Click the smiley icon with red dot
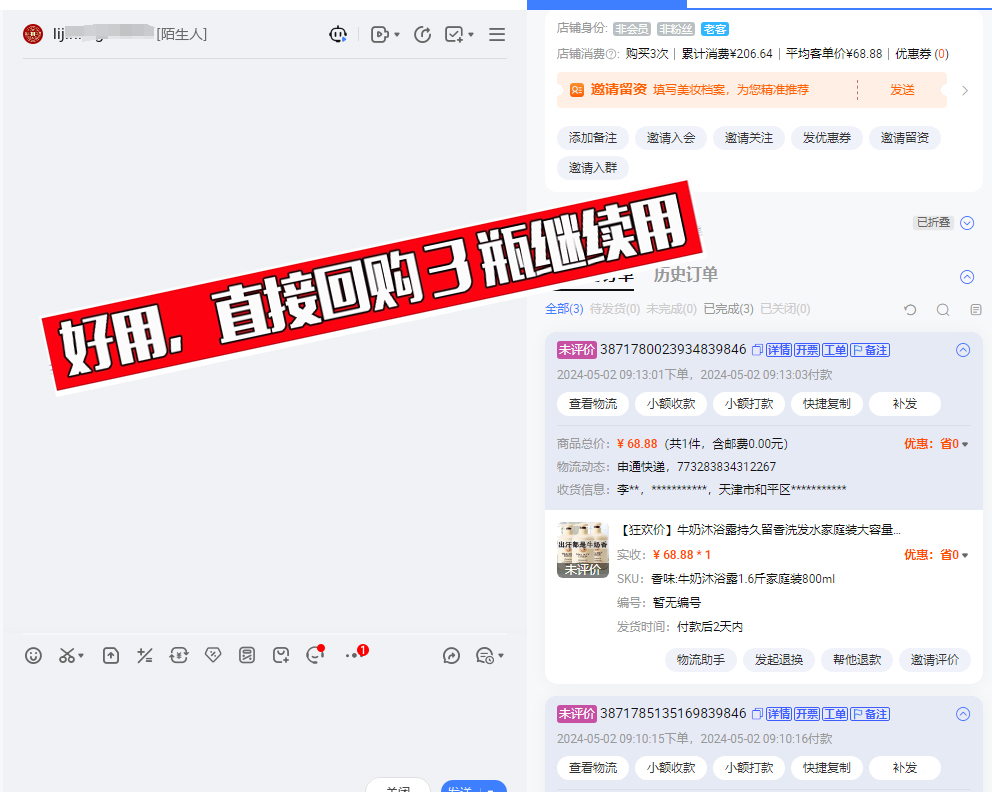This screenshot has height=792, width=992. (315, 655)
